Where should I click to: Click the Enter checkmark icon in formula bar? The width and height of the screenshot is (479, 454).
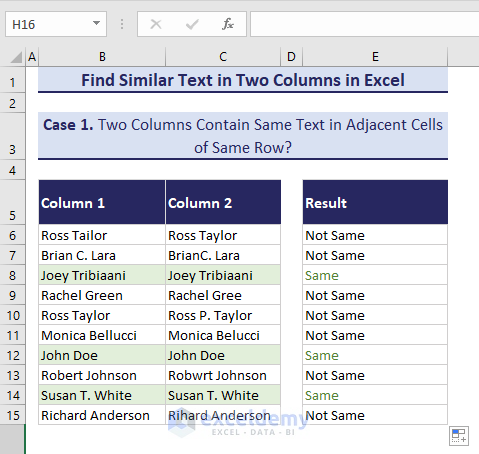pyautogui.click(x=192, y=24)
